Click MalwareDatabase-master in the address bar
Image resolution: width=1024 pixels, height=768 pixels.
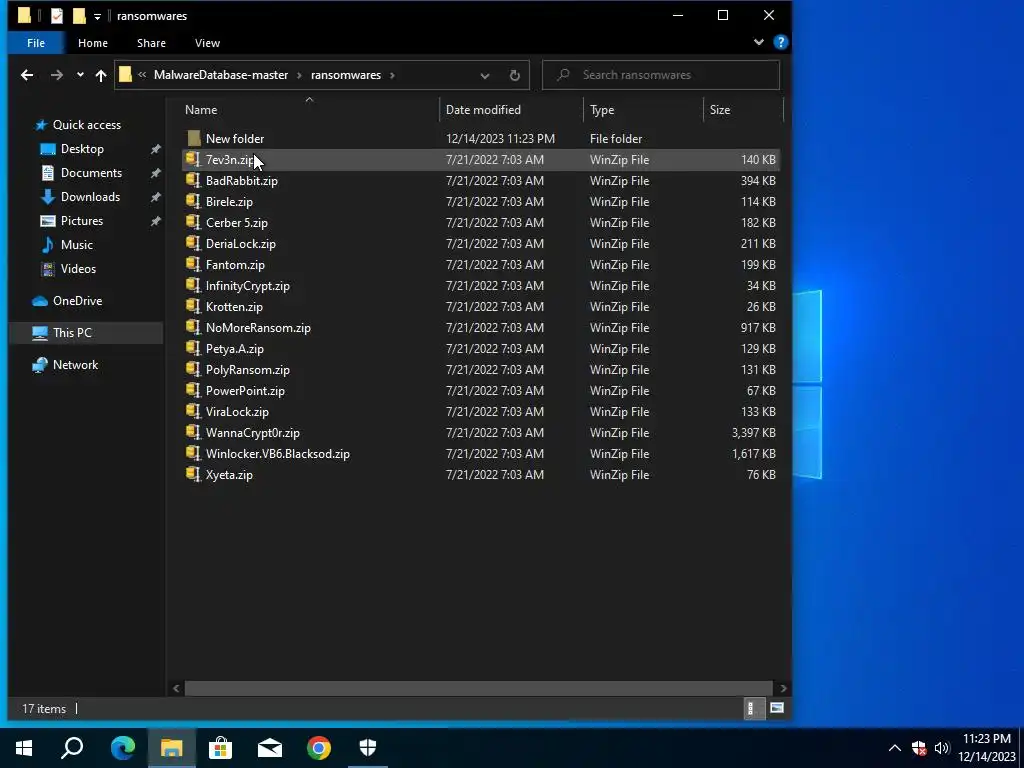coord(221,75)
